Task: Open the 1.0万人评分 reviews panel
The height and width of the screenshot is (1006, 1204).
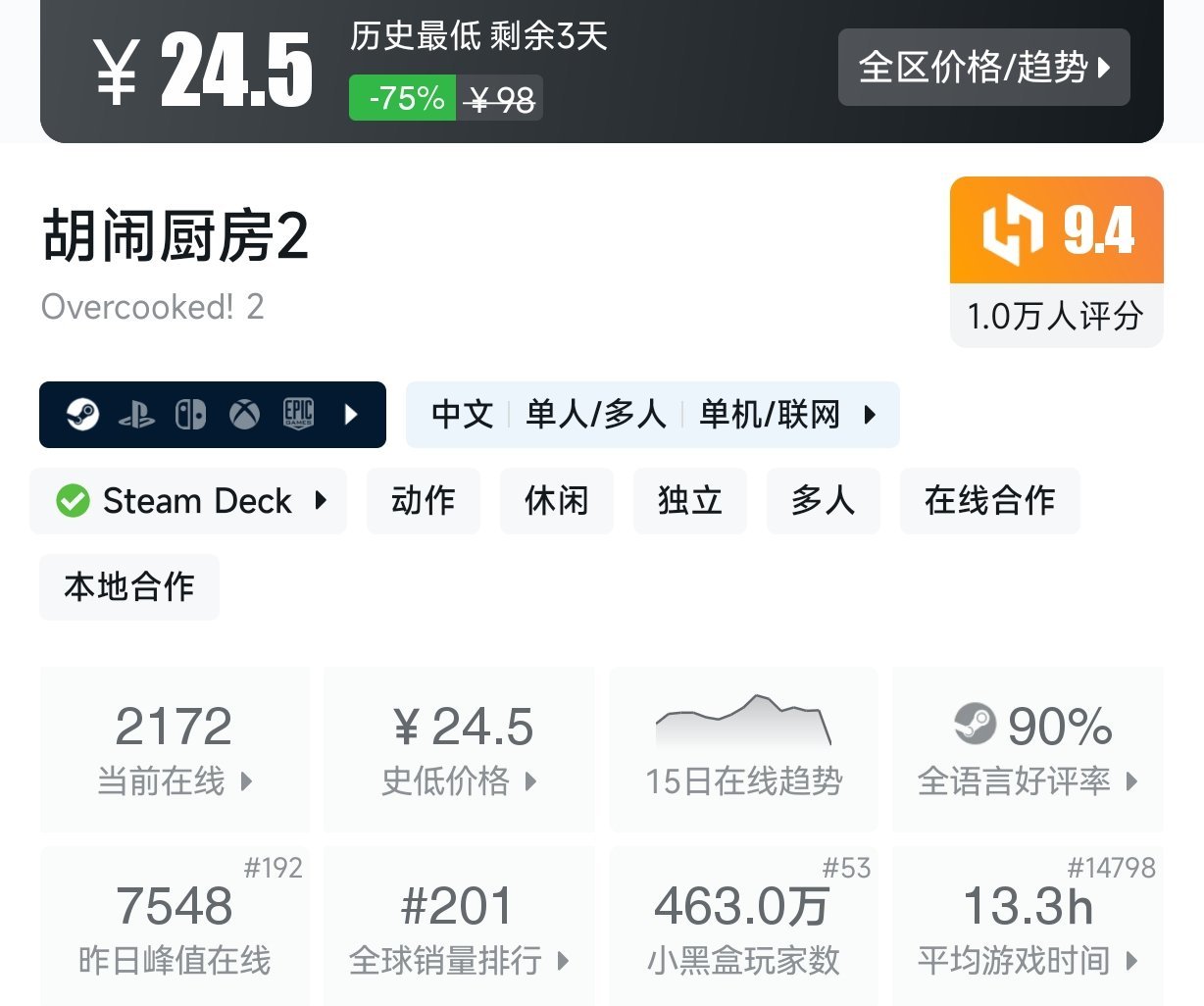Action: click(1056, 316)
